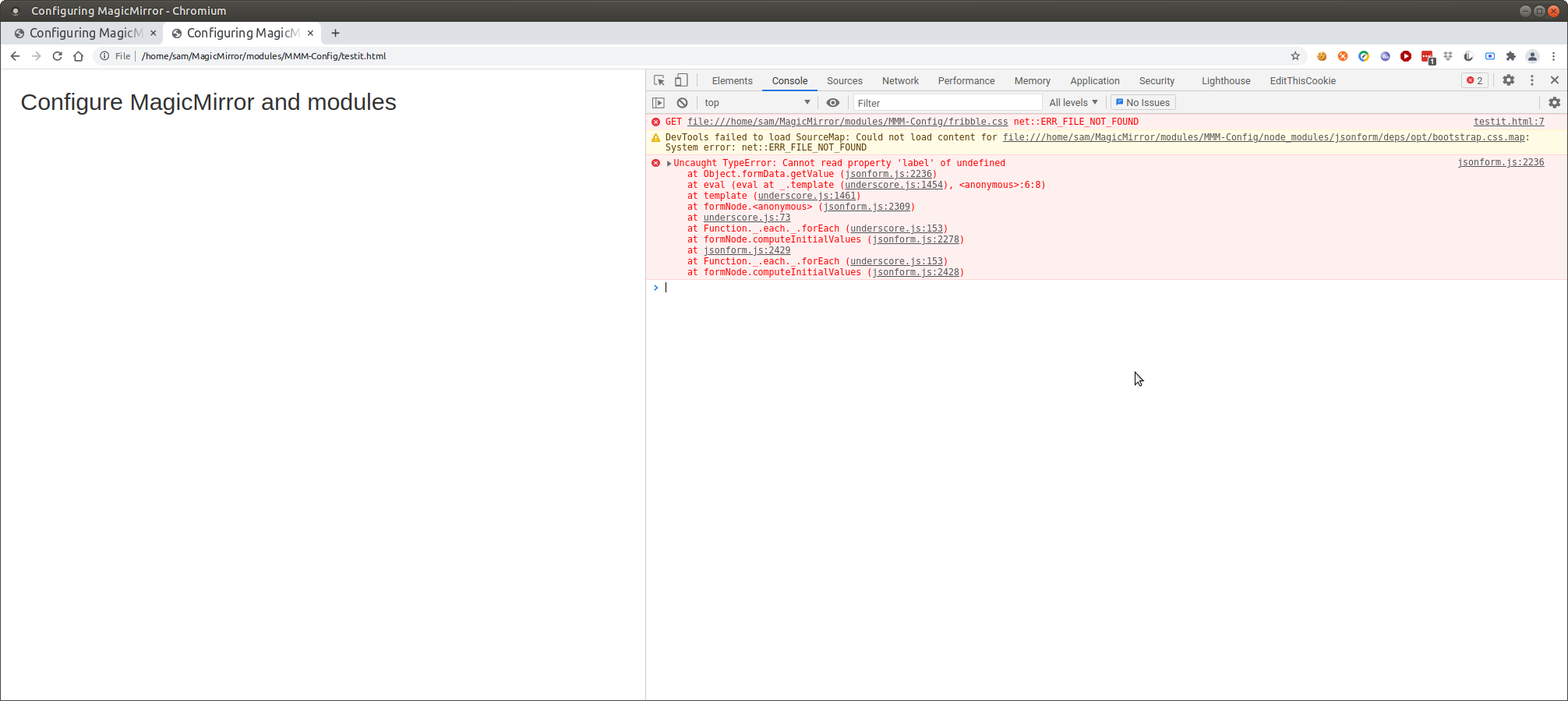Close the DevTools panel
The height and width of the screenshot is (701, 1568).
[x=1555, y=80]
